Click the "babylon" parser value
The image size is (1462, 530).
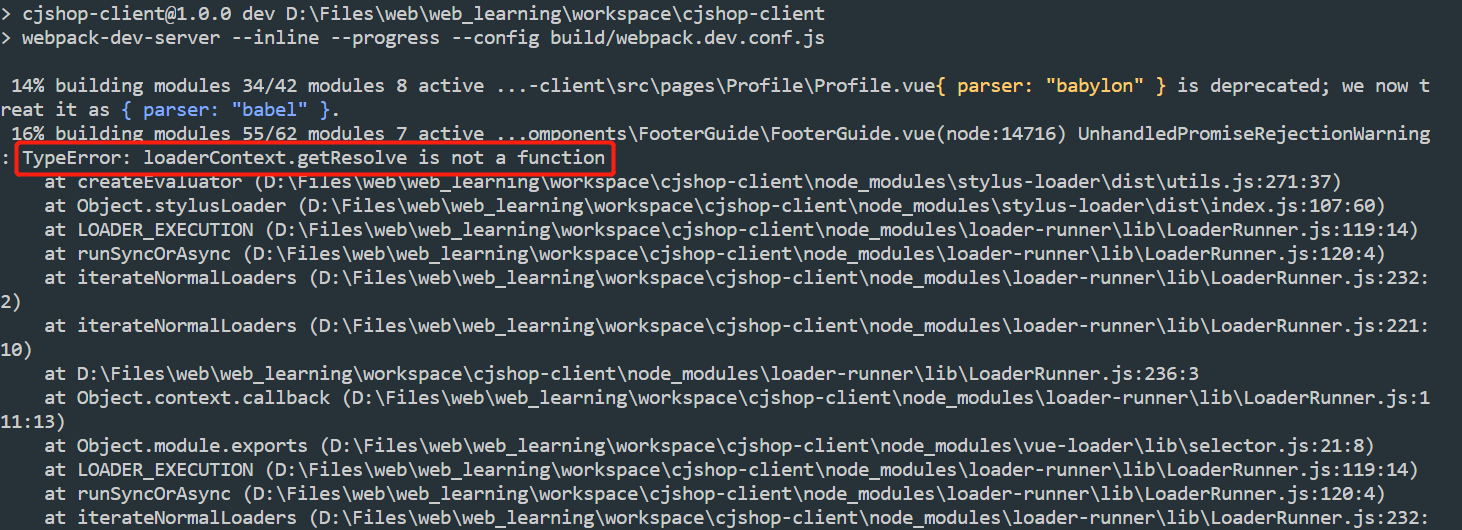pos(1096,86)
